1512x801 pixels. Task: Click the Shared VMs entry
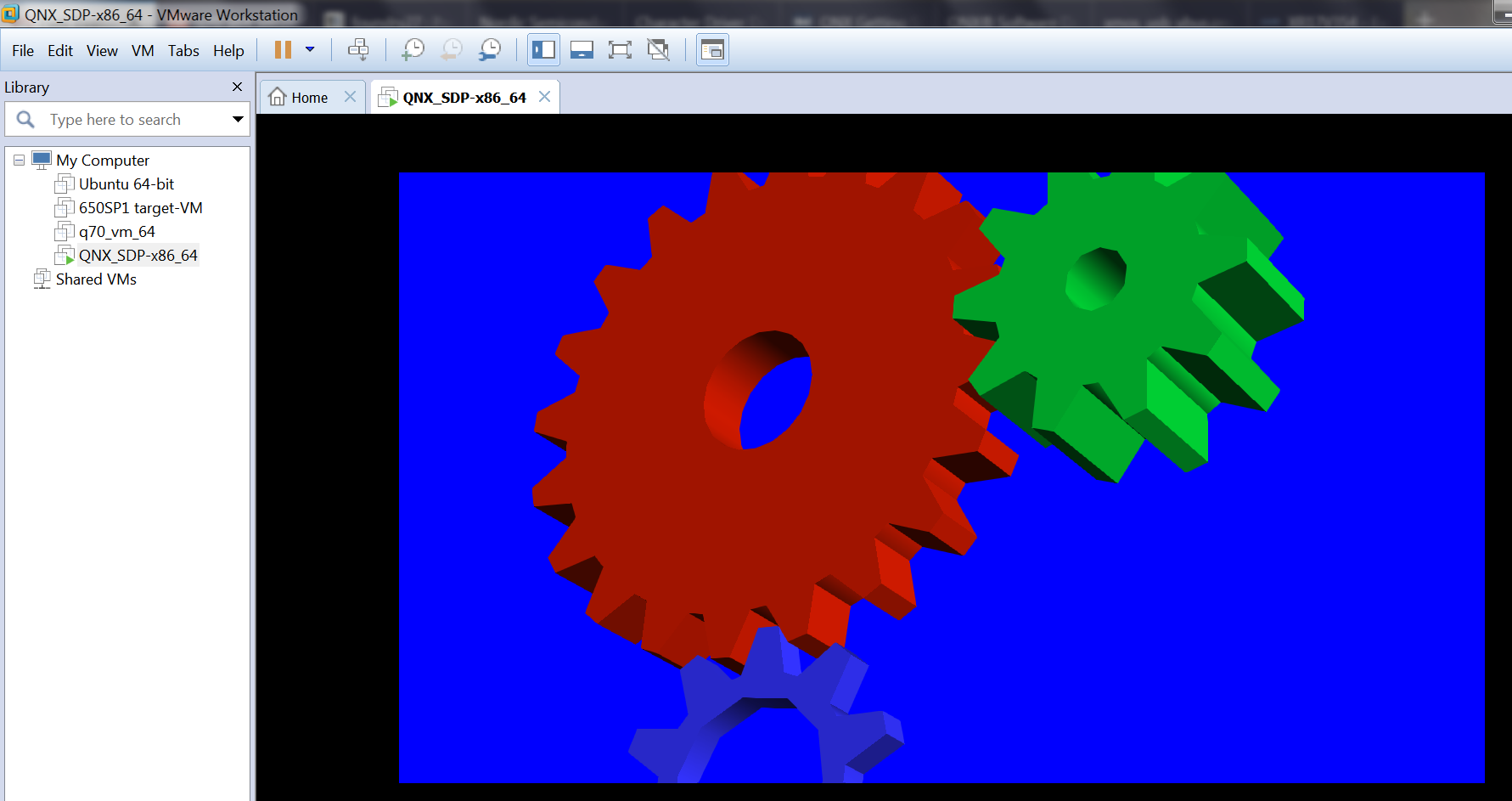click(x=95, y=279)
